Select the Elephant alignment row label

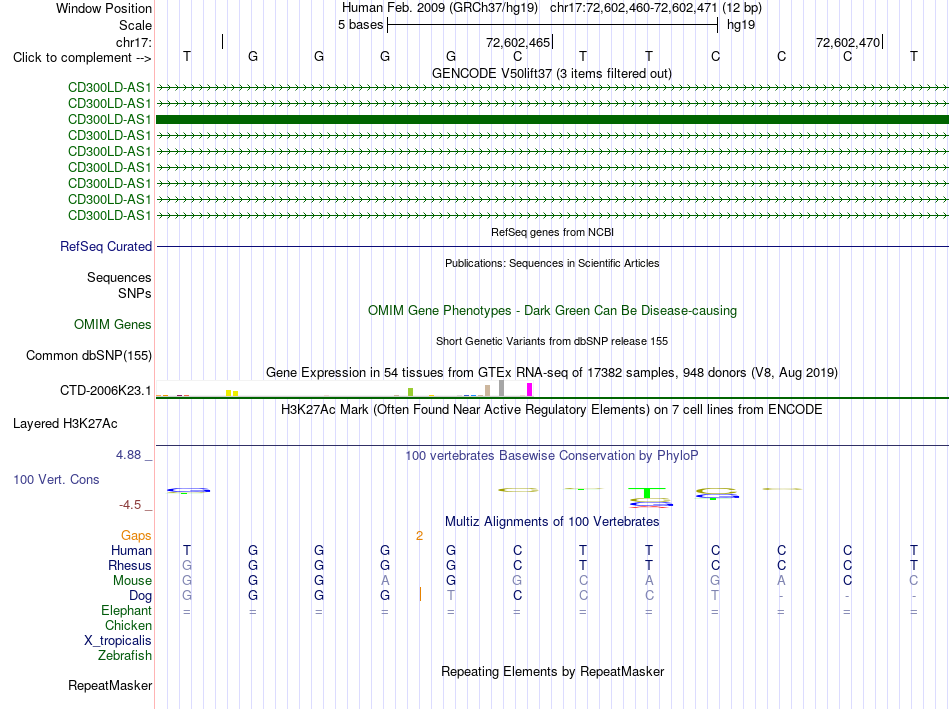pos(127,611)
